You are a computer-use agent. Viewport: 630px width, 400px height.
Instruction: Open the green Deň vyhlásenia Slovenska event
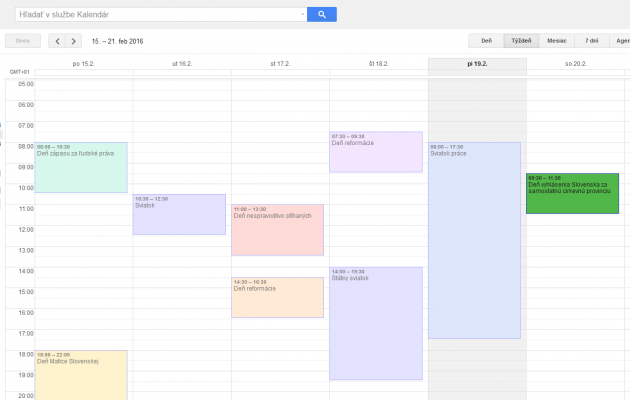click(572, 196)
